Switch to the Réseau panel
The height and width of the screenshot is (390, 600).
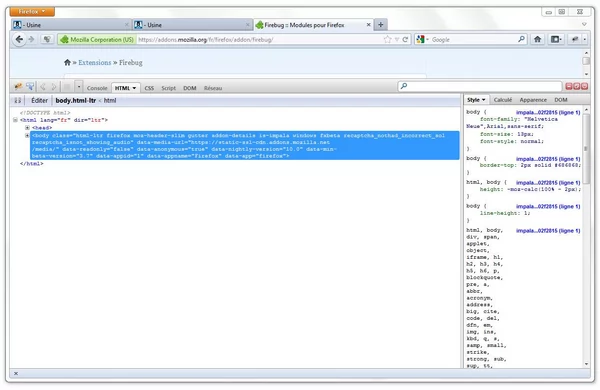coord(213,88)
